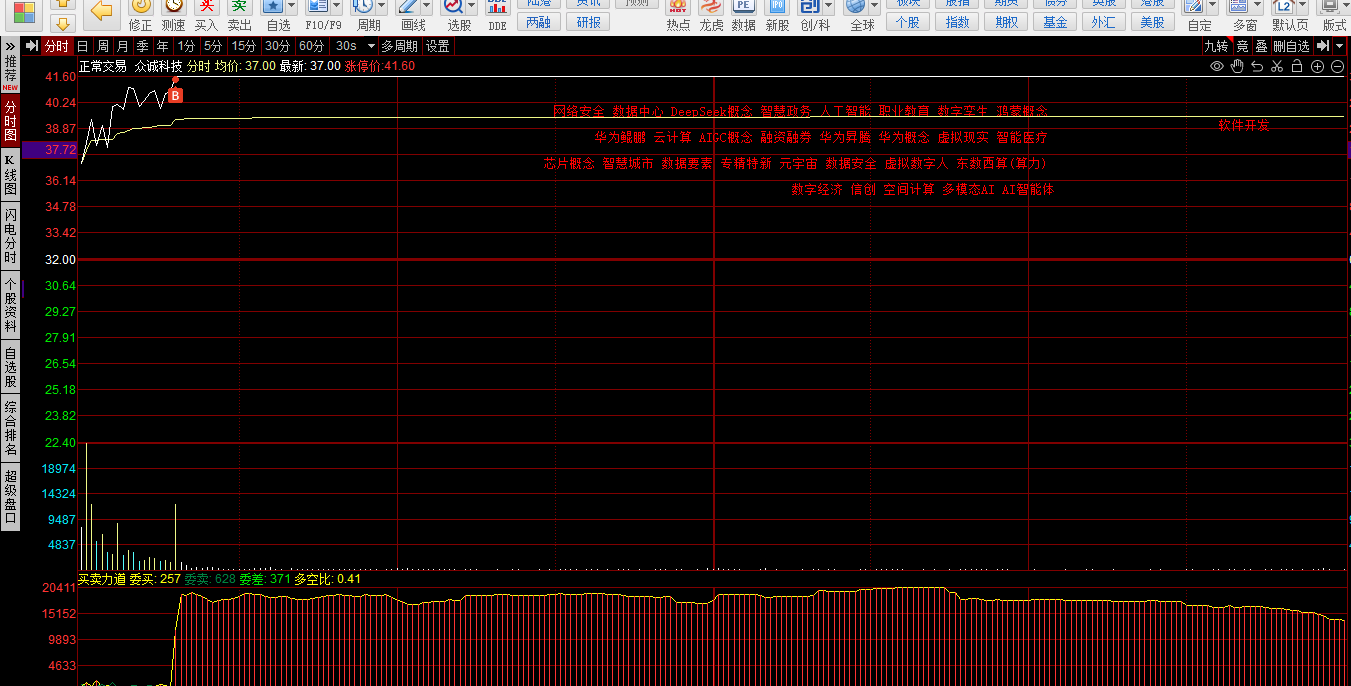Expand the 全球 global markets dropdown arrow
Viewport: 1351px width, 686px height.
[876, 7]
